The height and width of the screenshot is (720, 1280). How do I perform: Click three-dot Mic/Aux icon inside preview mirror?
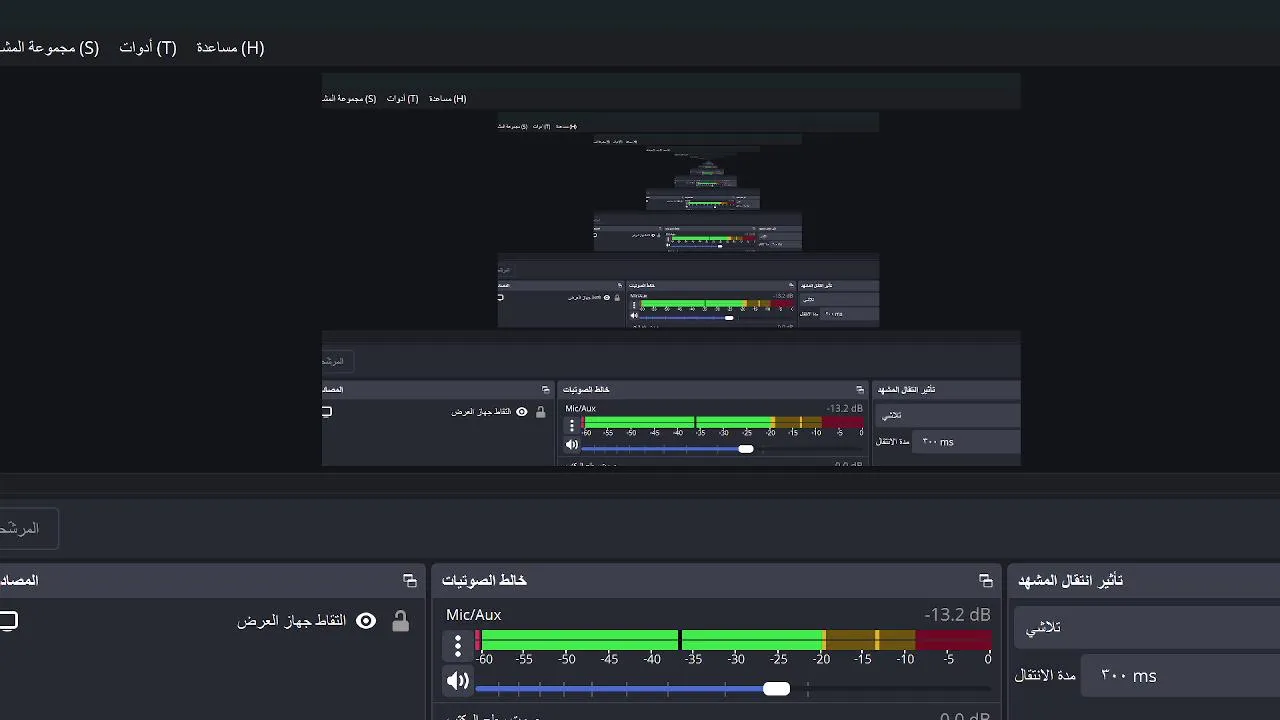[572, 425]
